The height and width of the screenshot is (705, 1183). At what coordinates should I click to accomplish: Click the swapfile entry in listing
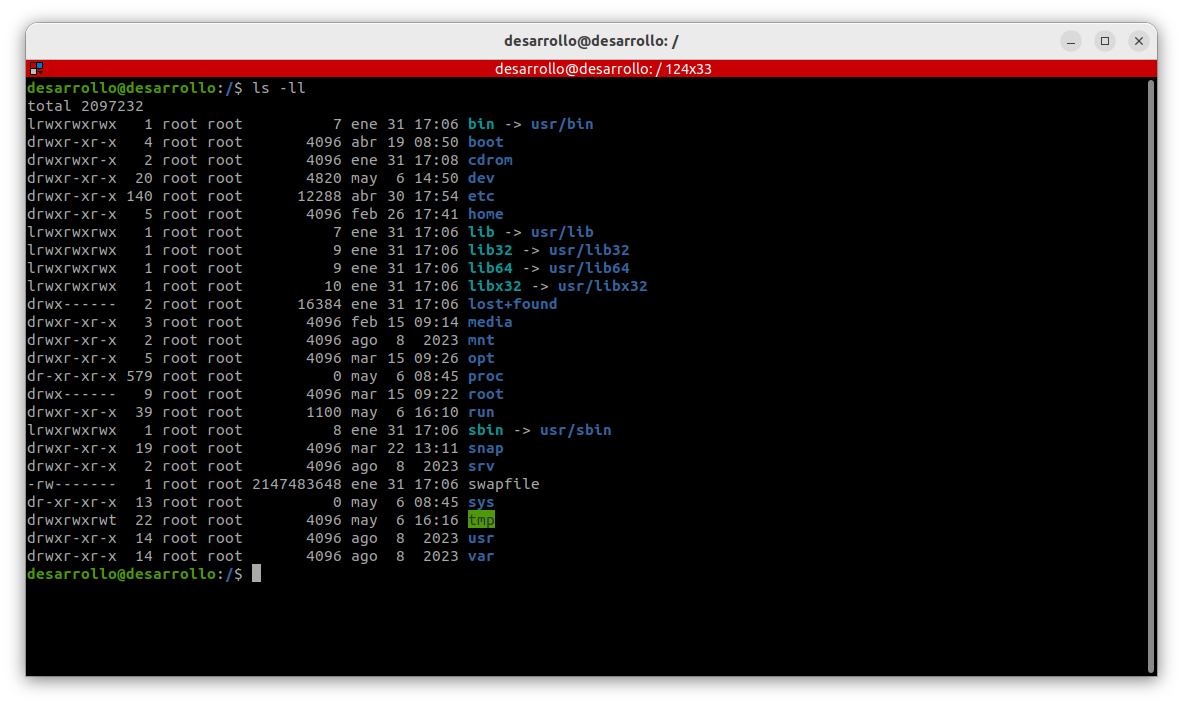(503, 484)
